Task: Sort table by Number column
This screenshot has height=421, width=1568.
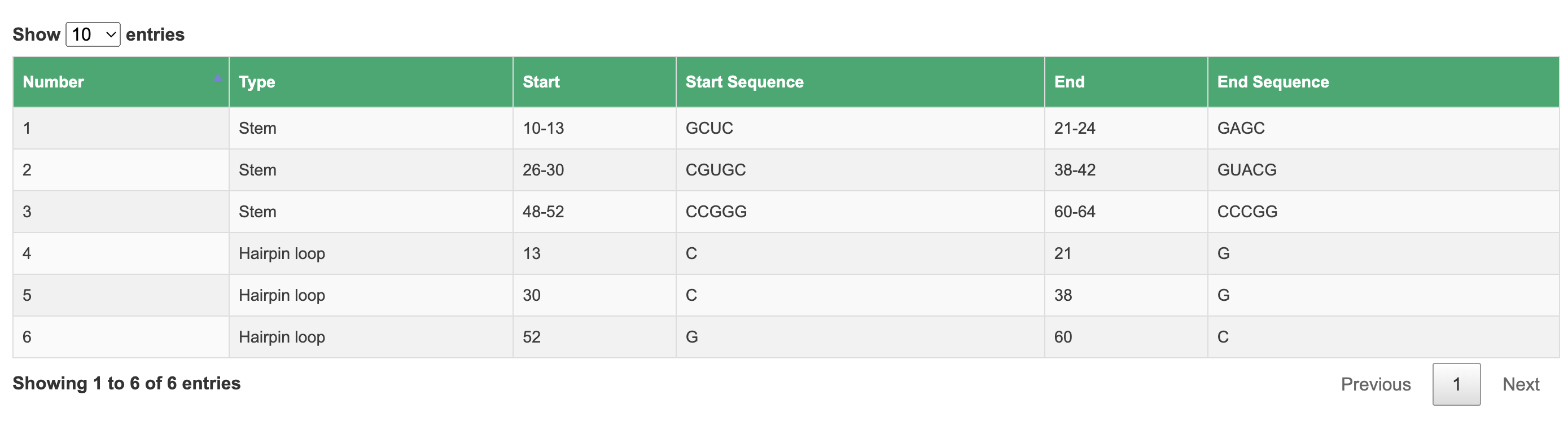Action: tap(121, 82)
